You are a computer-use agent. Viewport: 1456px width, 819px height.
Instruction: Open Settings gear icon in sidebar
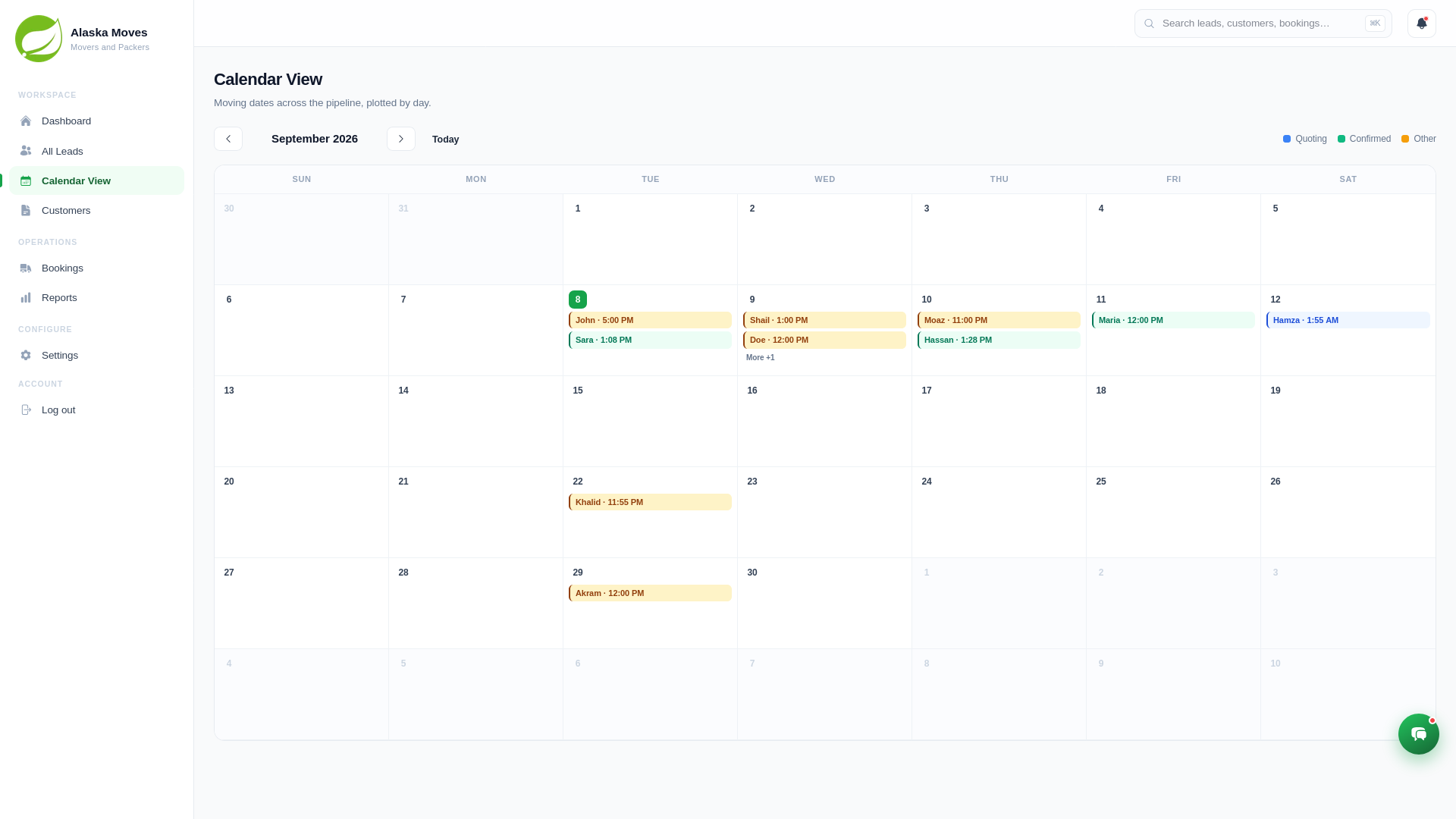coord(26,356)
